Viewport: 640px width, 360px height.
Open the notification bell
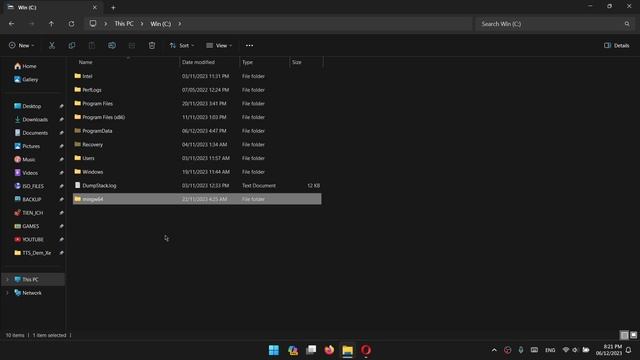[x=629, y=350]
